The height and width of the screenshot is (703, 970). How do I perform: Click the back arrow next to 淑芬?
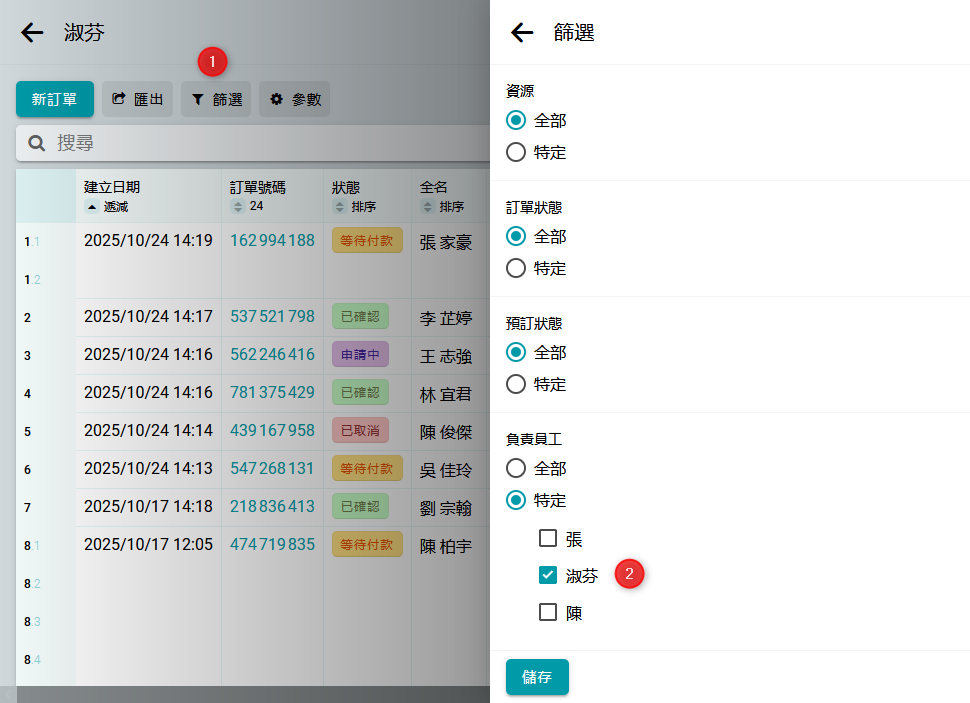click(x=32, y=33)
